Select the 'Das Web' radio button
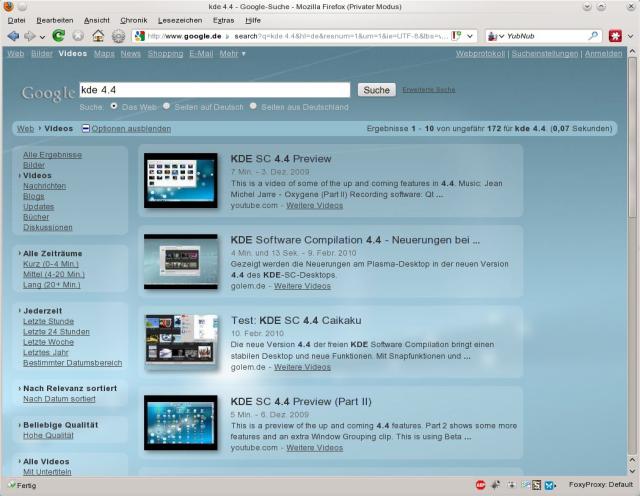 point(114,106)
